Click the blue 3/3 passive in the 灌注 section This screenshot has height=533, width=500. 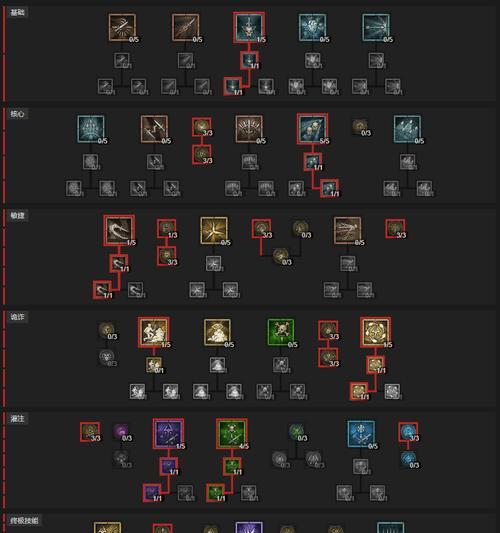point(408,432)
